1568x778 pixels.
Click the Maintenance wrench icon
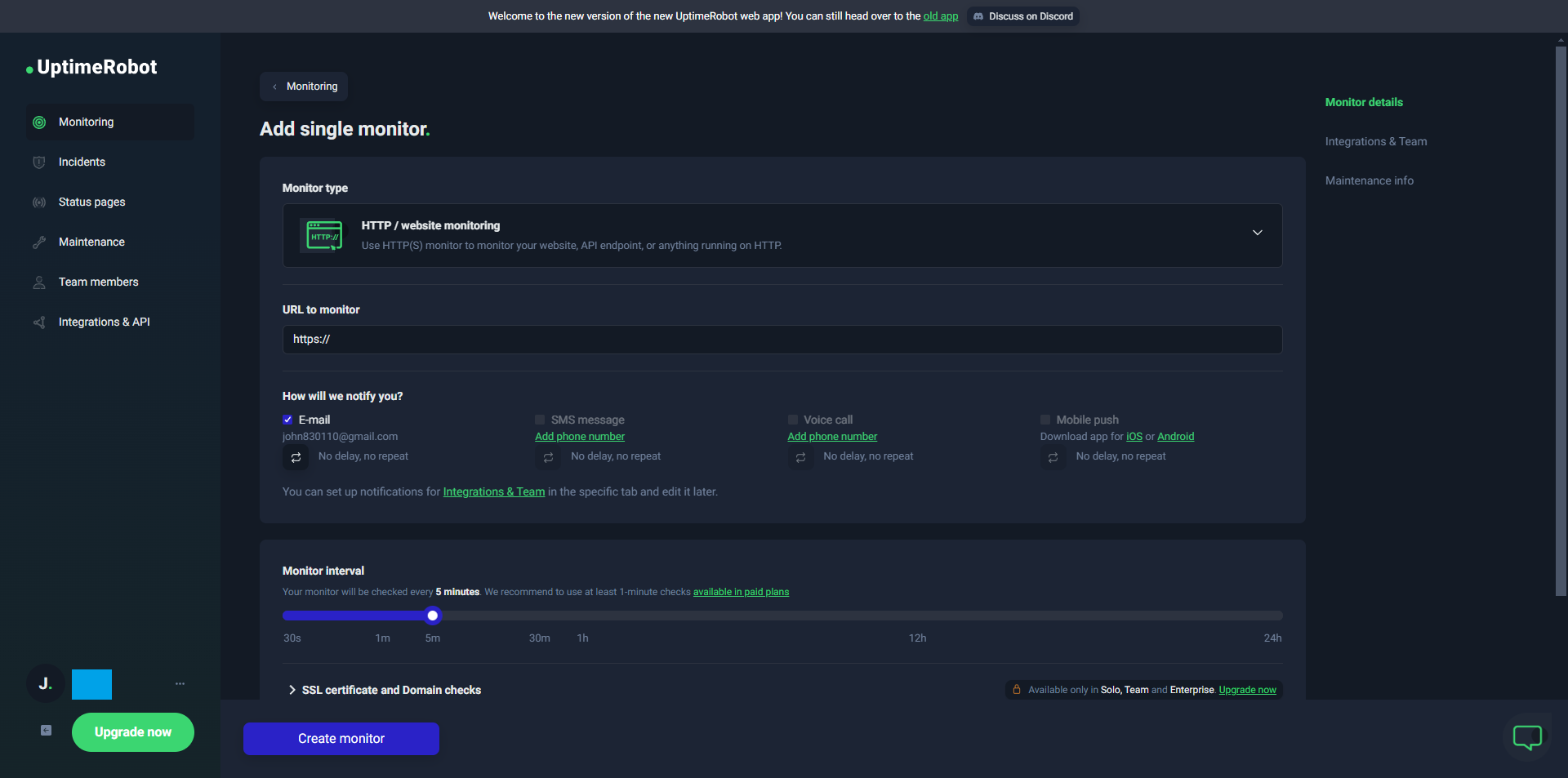[x=39, y=242]
